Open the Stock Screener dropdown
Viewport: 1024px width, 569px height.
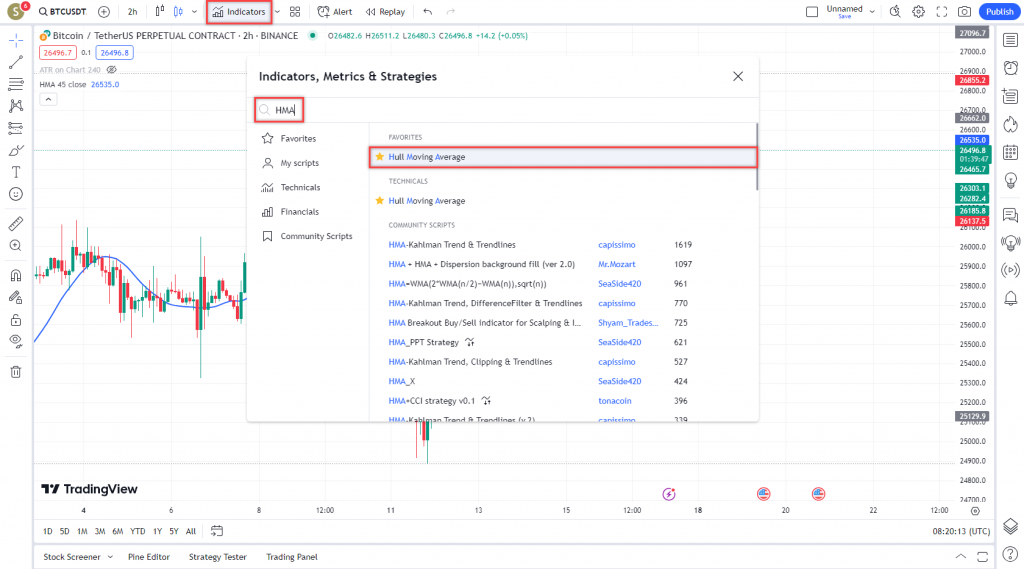[x=78, y=557]
